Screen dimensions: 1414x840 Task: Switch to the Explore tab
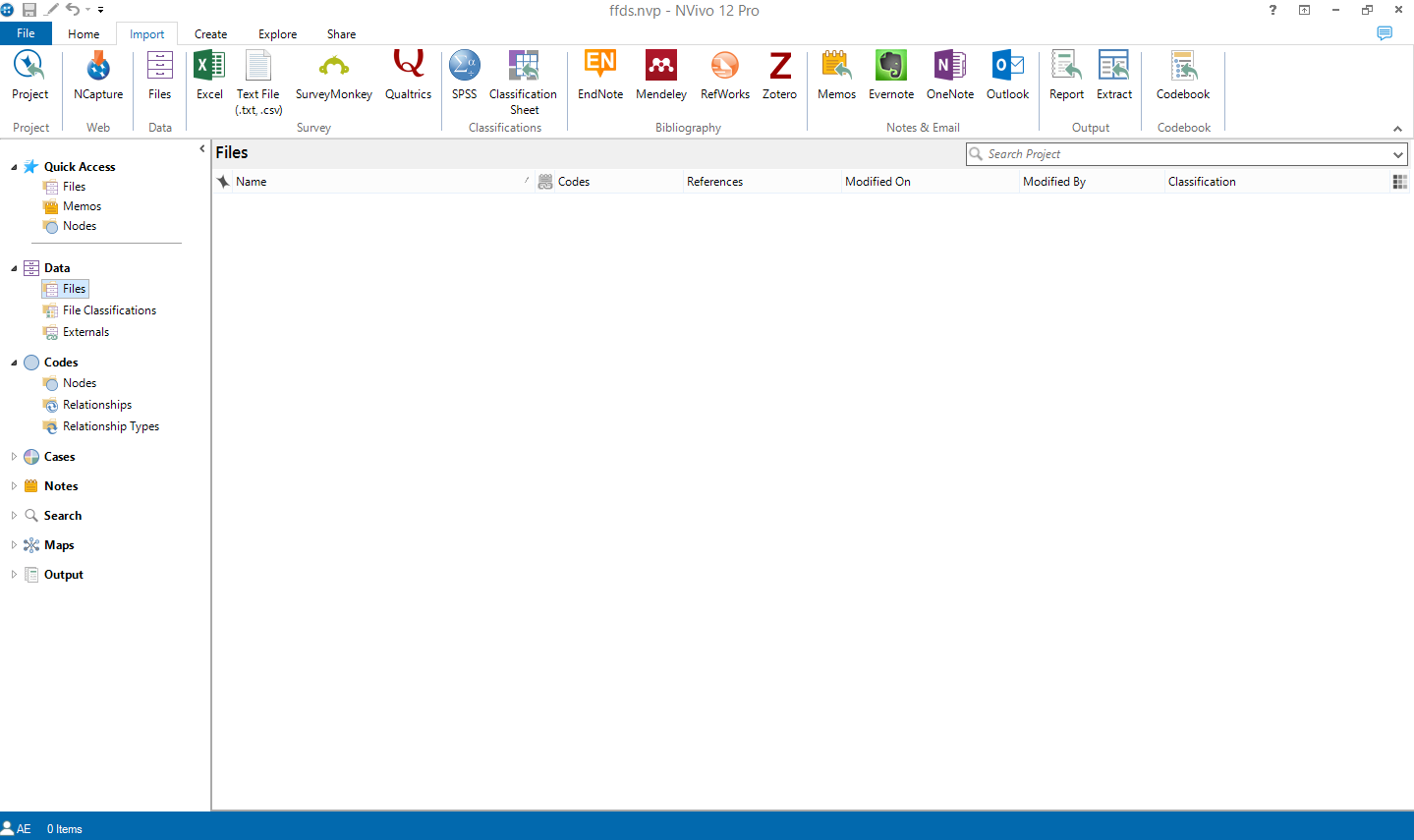[277, 33]
